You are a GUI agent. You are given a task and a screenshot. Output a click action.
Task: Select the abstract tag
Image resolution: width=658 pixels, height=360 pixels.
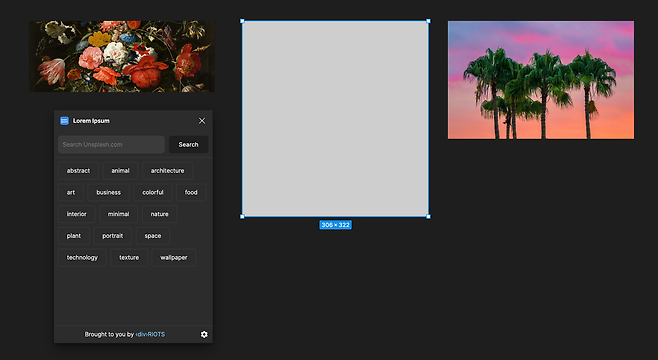78,171
